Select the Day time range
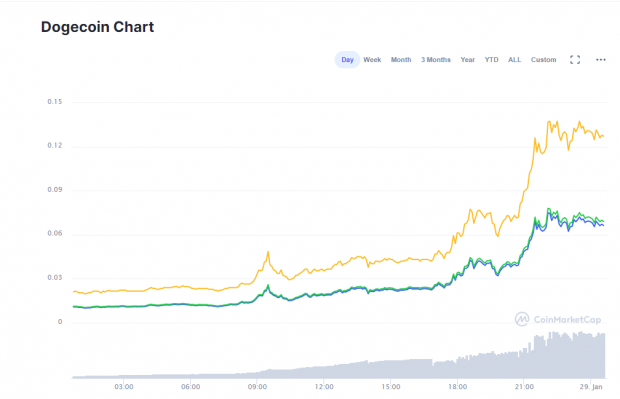This screenshot has height=399, width=620. point(347,60)
